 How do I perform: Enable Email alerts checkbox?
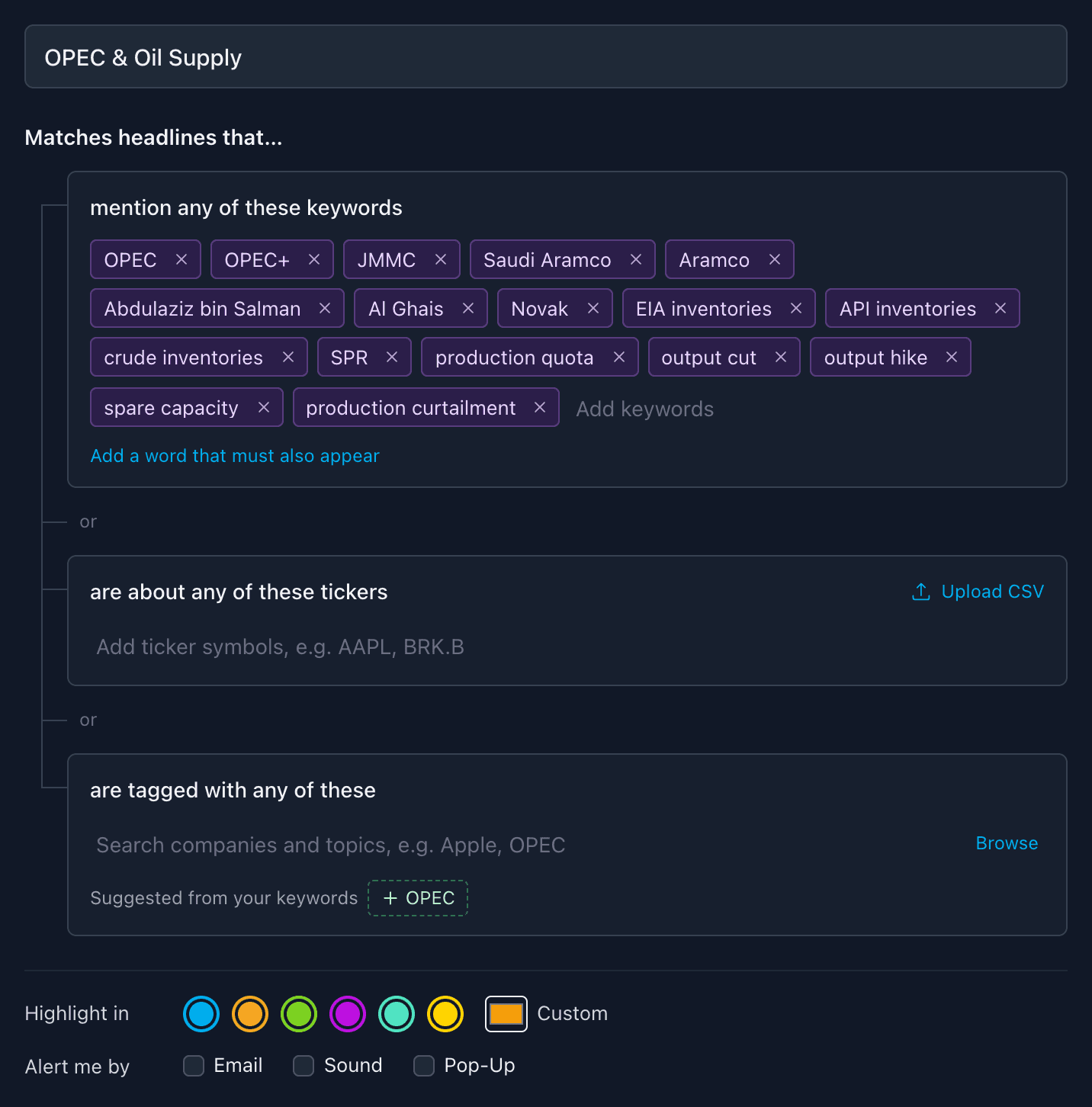pyautogui.click(x=194, y=1066)
